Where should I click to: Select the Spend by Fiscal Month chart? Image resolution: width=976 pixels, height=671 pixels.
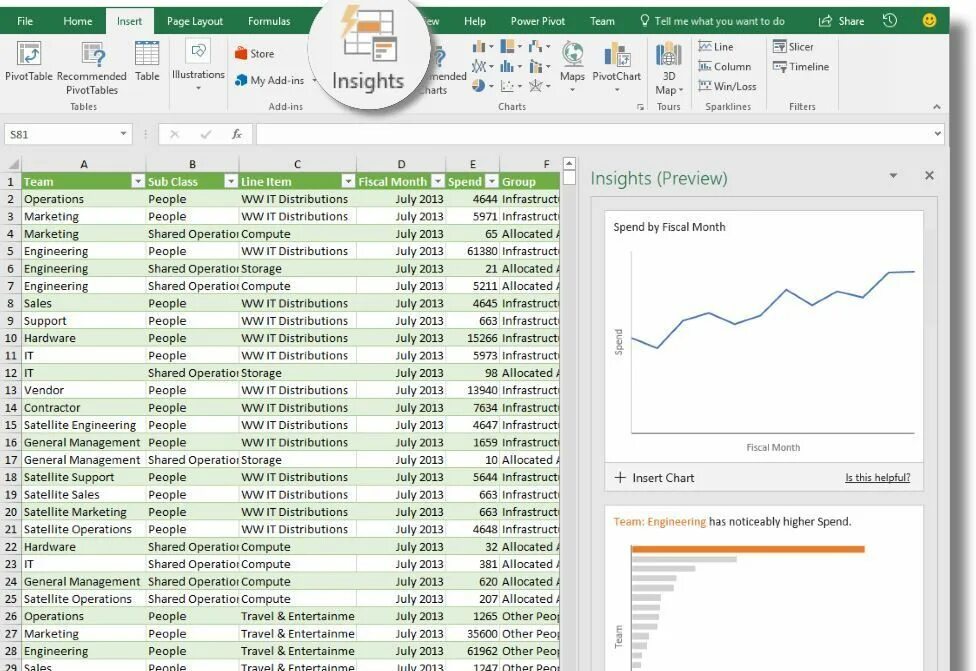pos(764,336)
